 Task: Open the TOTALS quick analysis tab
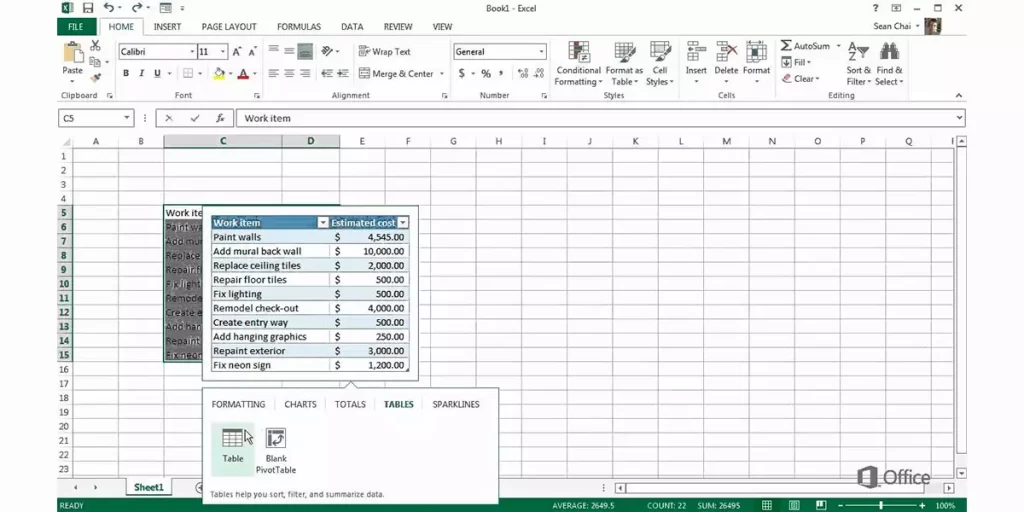[x=350, y=404]
